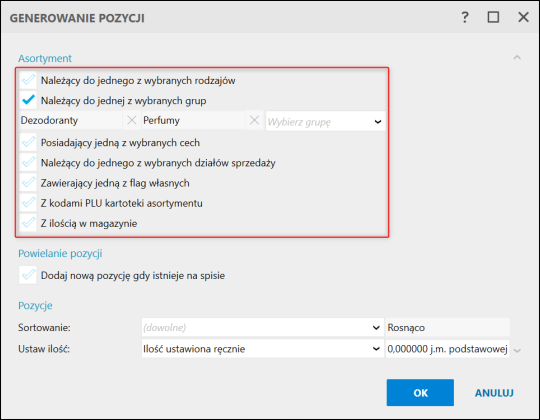The image size is (540, 420).
Task: Check Z ilością w magazynie option
Action: 28,223
